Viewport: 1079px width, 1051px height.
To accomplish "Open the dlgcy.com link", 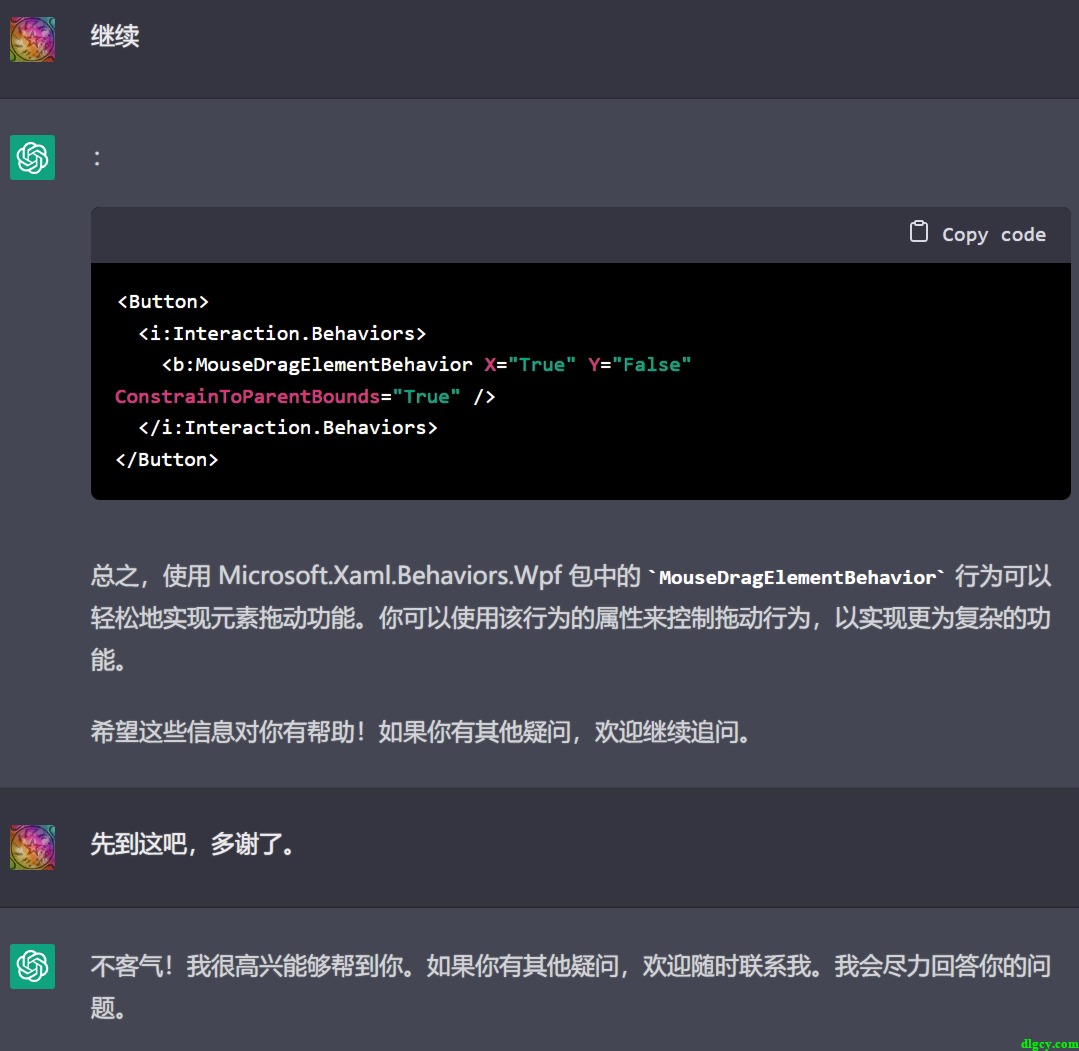I will (1051, 1042).
